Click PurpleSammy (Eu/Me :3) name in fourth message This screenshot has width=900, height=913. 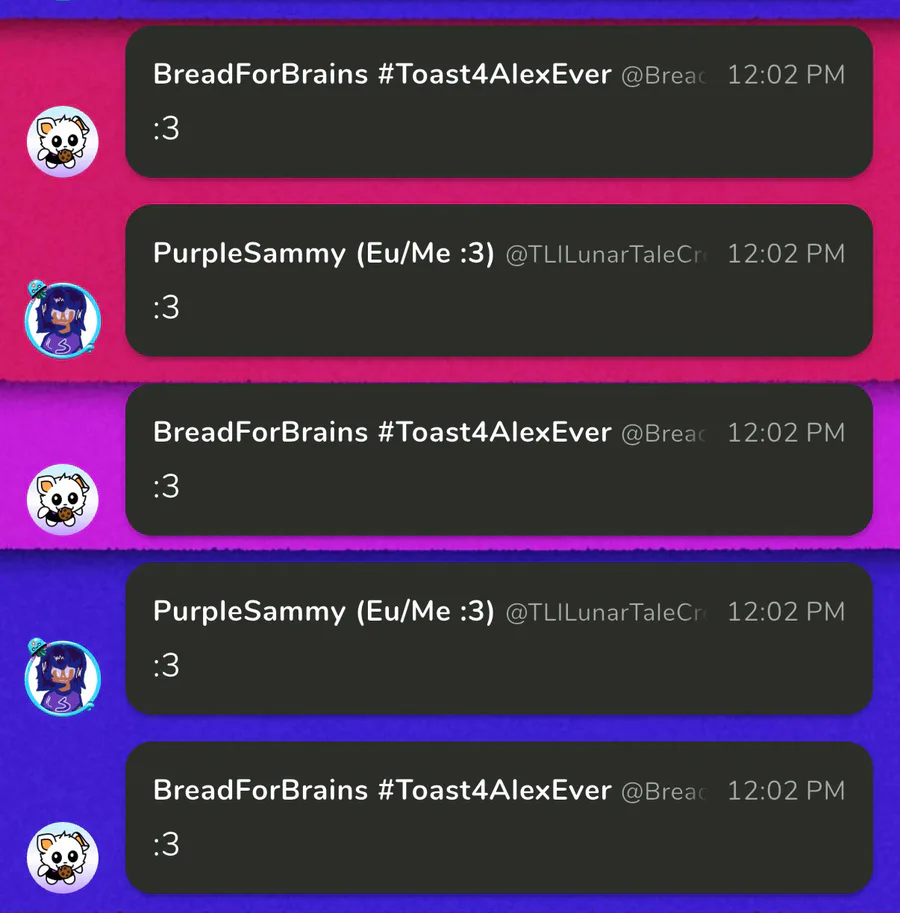pos(324,612)
